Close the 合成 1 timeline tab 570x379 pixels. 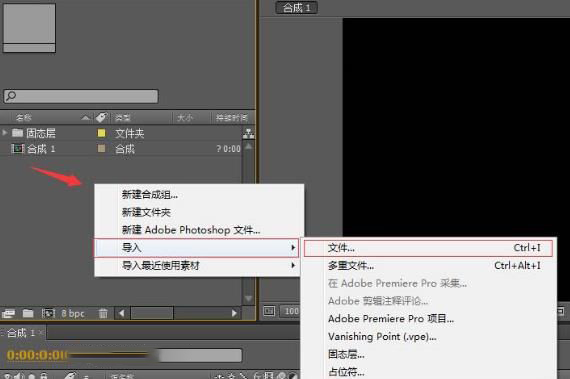tap(41, 332)
